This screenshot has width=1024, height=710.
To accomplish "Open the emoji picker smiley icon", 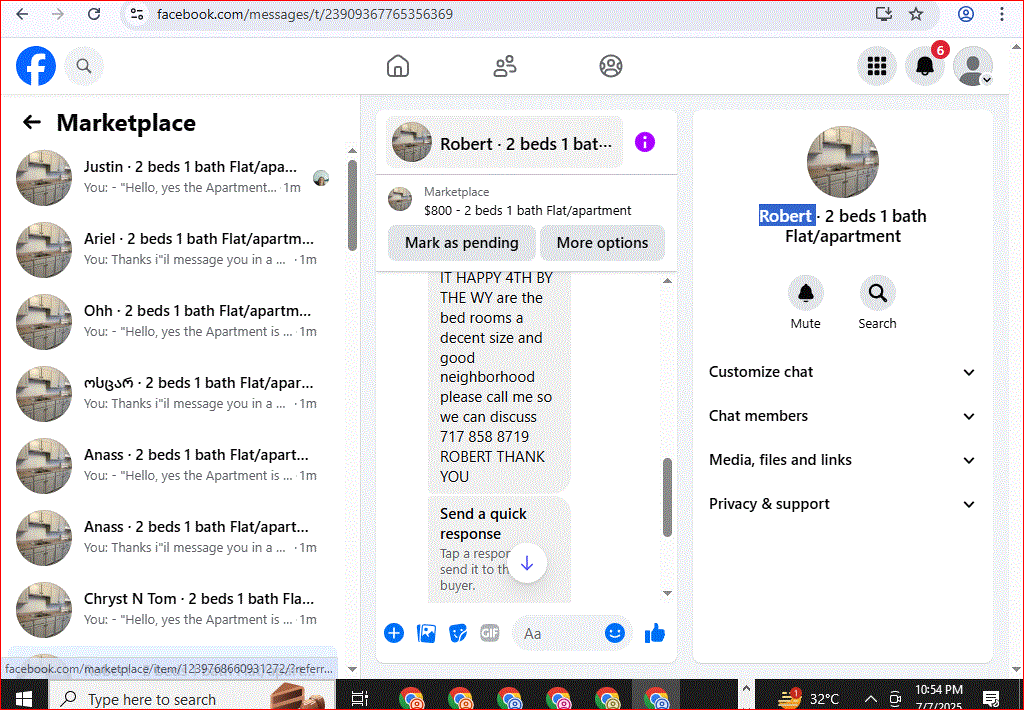I will click(615, 633).
